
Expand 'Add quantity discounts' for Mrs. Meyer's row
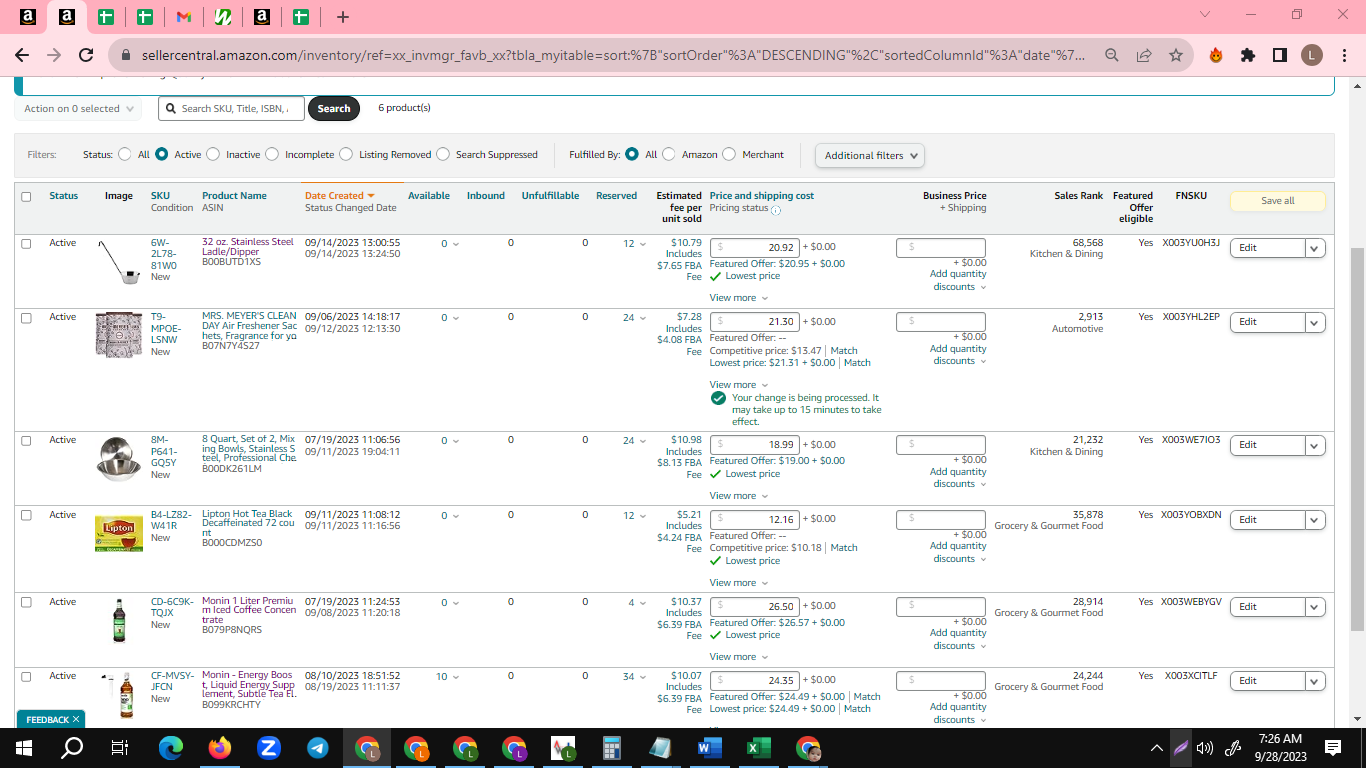click(958, 355)
